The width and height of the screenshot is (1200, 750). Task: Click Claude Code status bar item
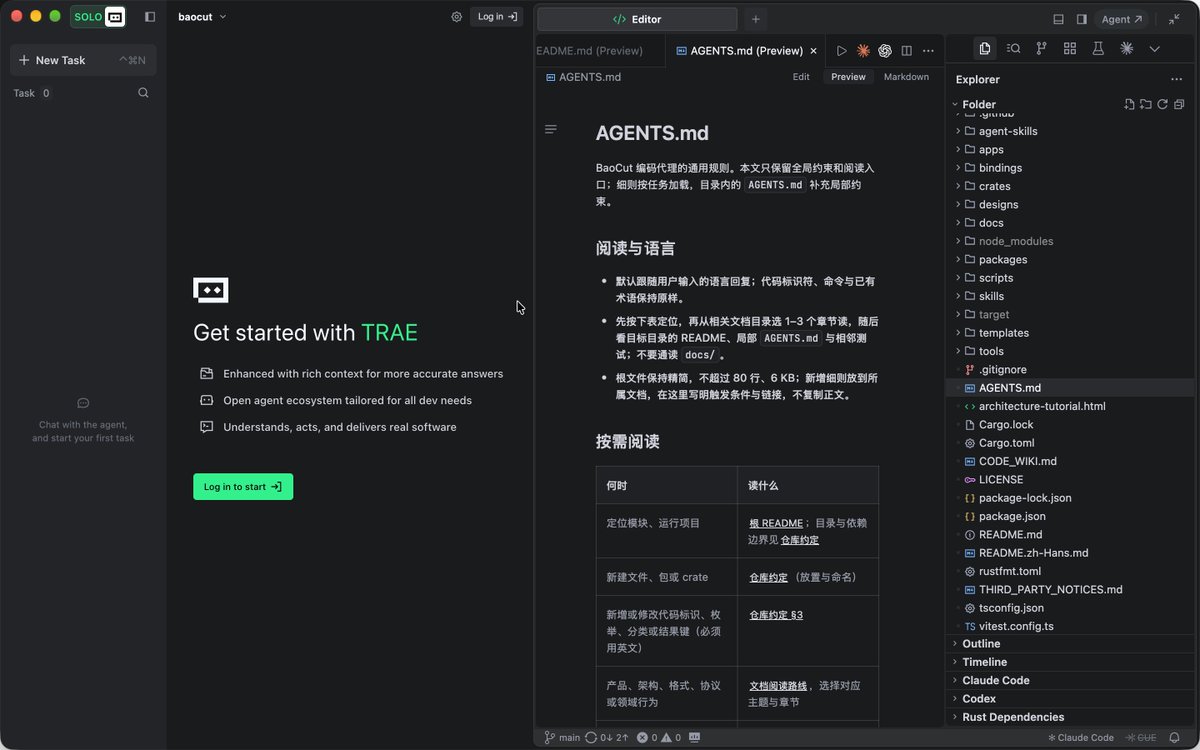(x=1080, y=738)
